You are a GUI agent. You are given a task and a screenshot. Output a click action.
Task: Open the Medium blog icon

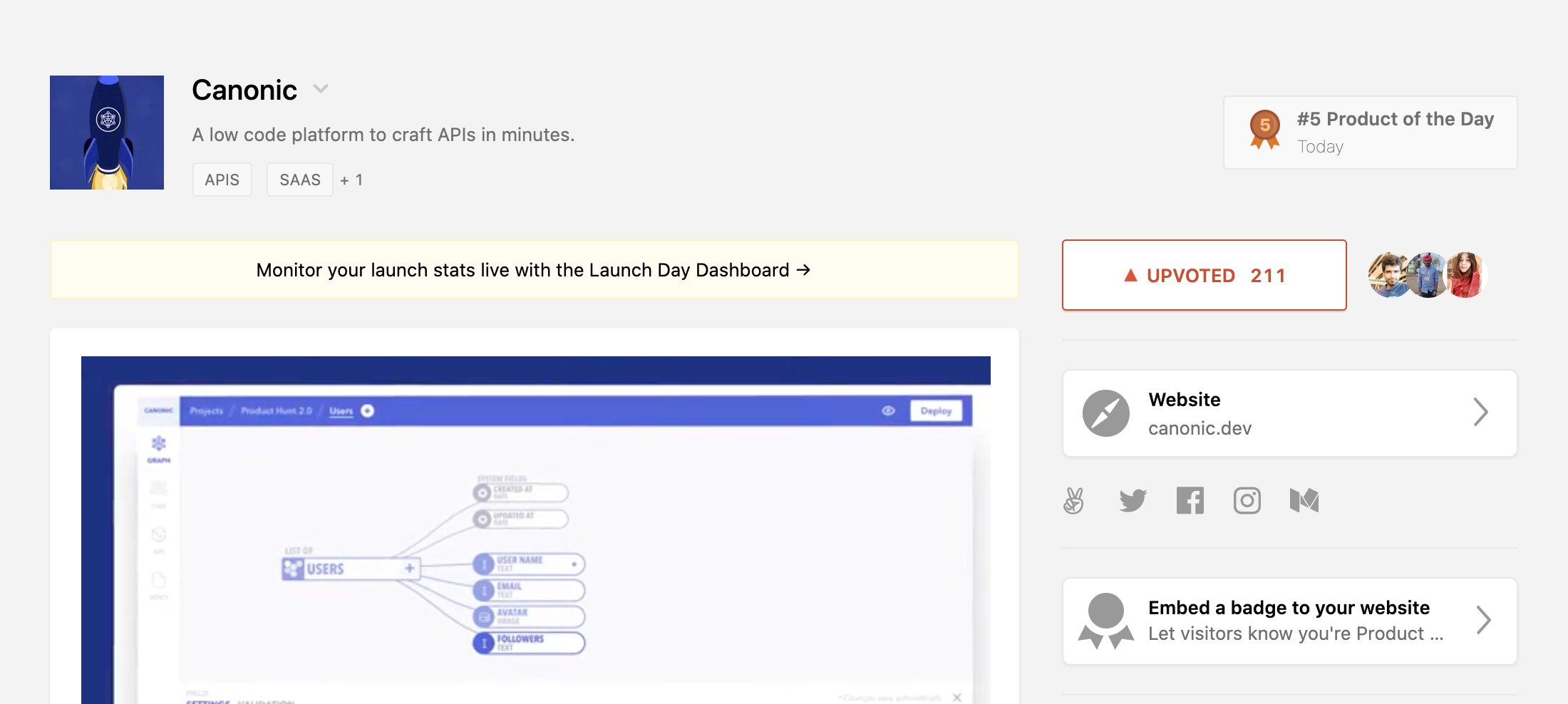pyautogui.click(x=1304, y=500)
